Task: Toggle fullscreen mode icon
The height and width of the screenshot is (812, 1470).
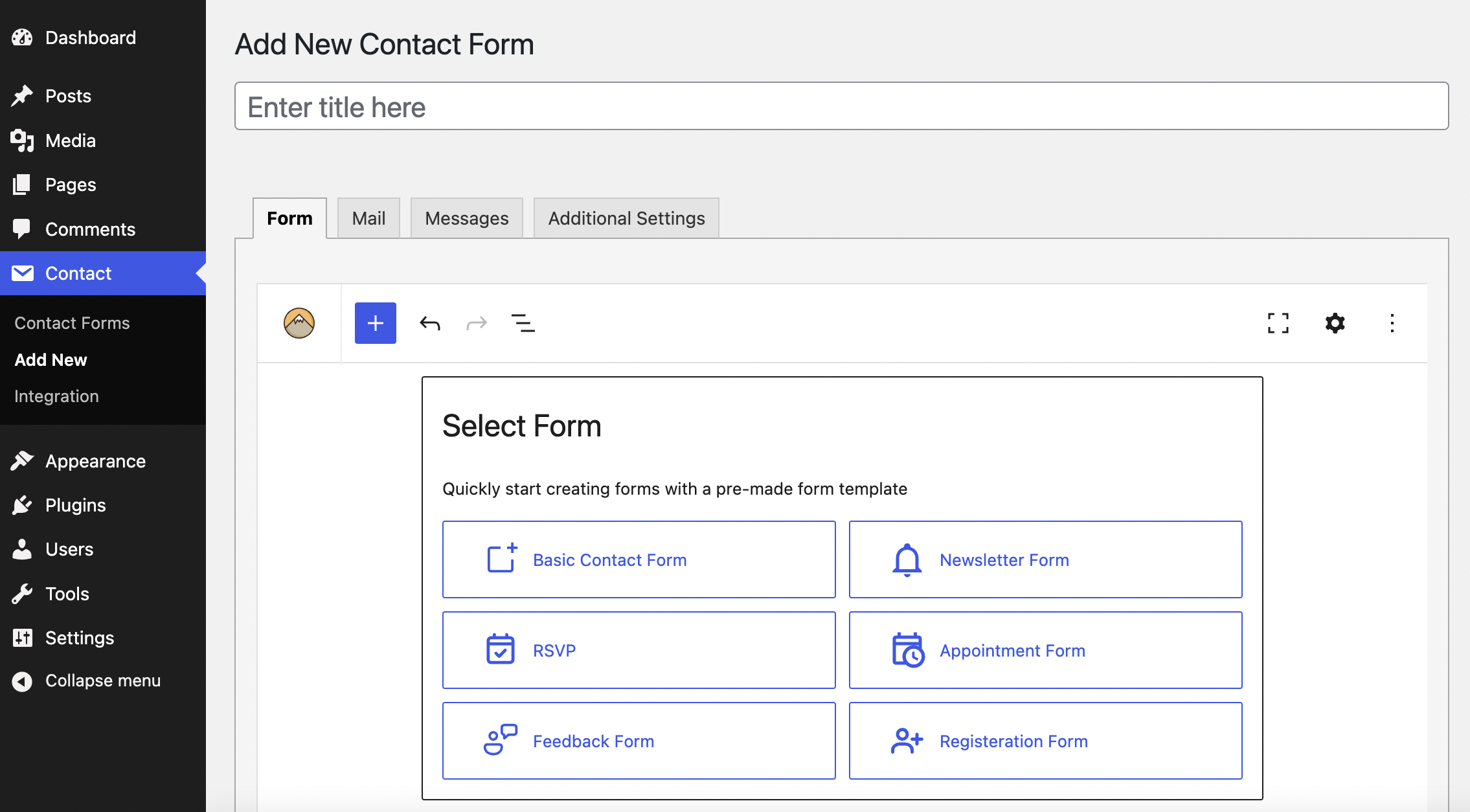Action: click(1278, 323)
